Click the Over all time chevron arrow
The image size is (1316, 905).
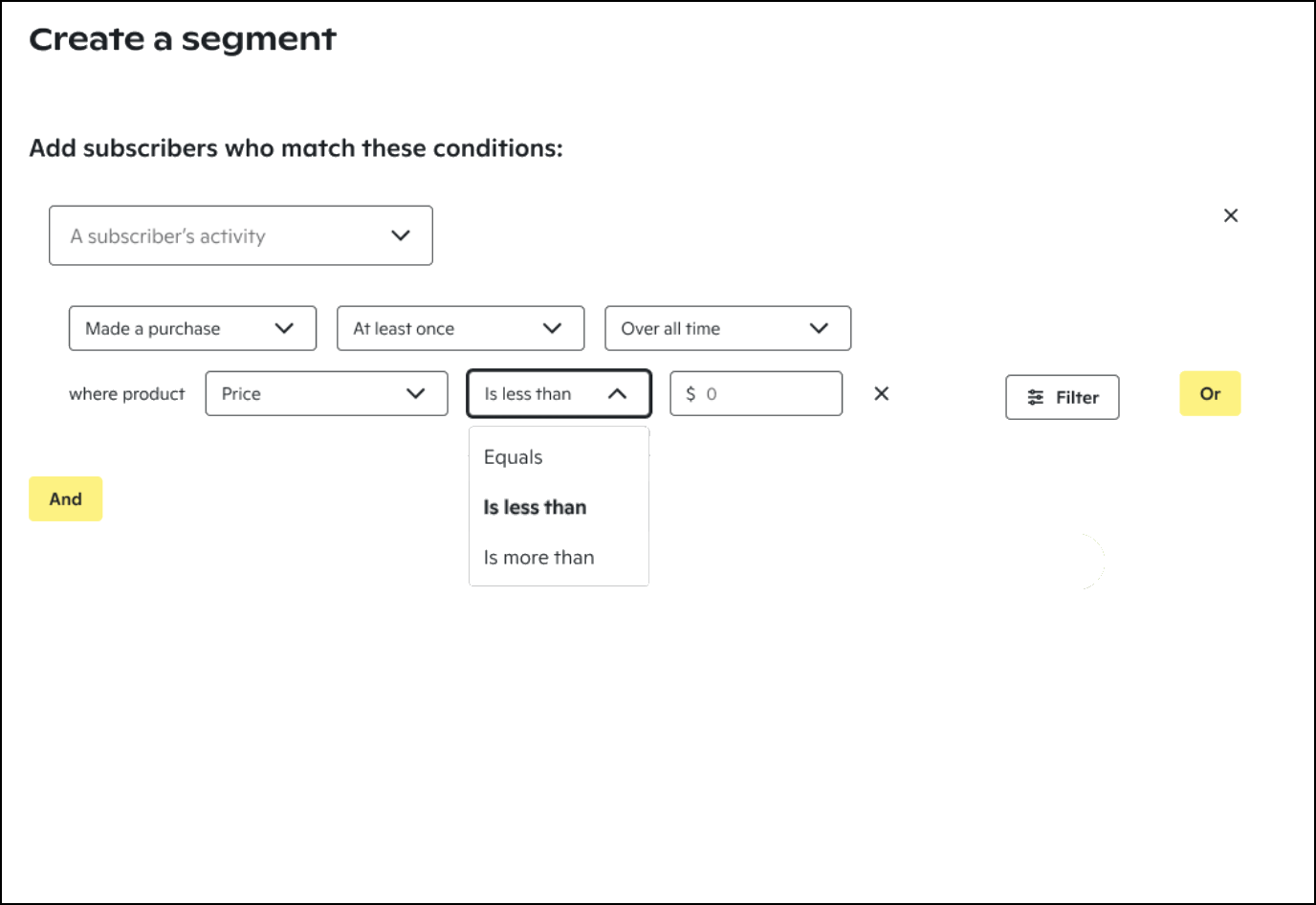pos(819,328)
